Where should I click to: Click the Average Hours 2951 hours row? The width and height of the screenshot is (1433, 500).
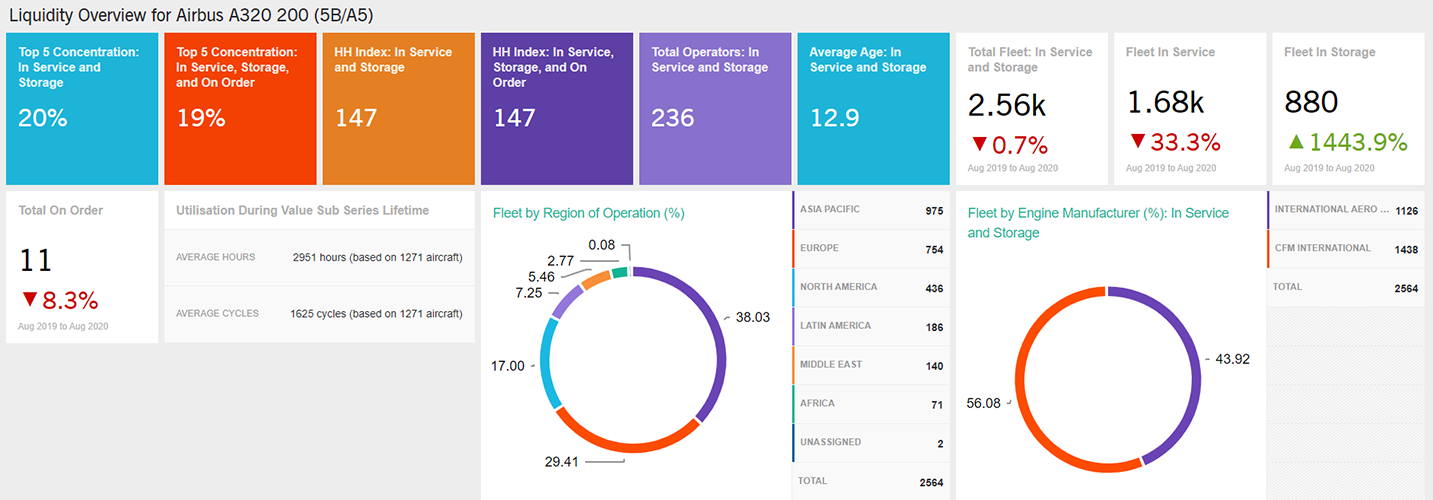click(x=319, y=257)
